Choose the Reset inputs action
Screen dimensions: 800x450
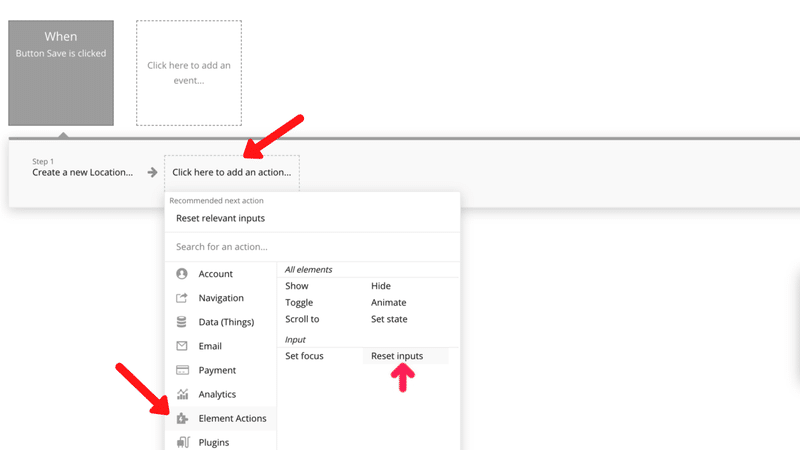pyautogui.click(x=397, y=356)
